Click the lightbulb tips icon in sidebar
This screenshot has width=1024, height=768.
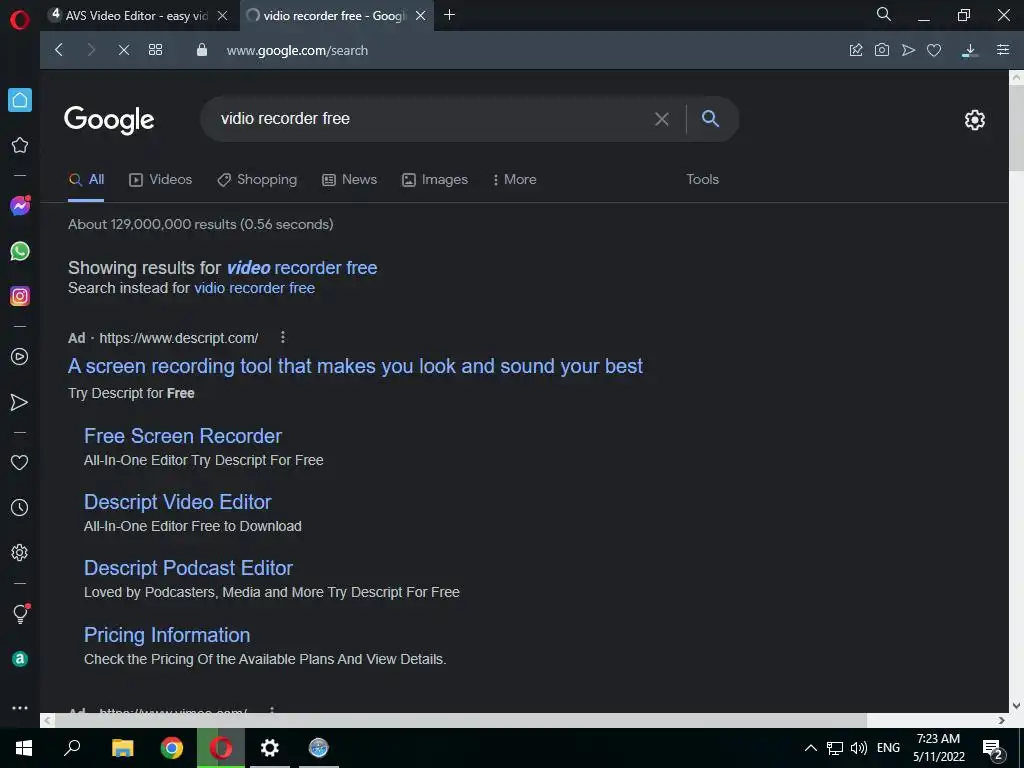click(20, 613)
